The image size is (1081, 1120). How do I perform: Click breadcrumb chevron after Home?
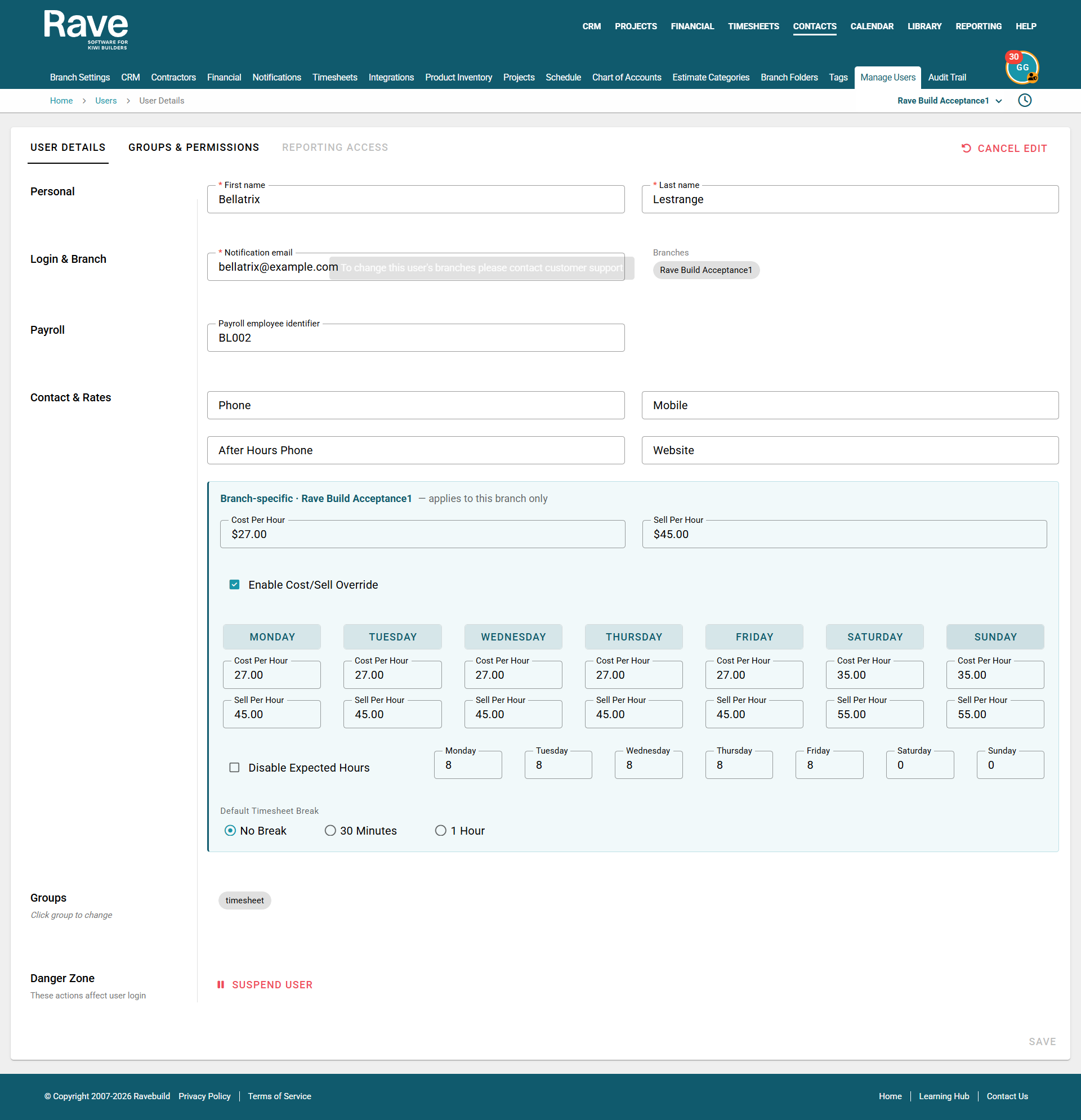tap(84, 101)
